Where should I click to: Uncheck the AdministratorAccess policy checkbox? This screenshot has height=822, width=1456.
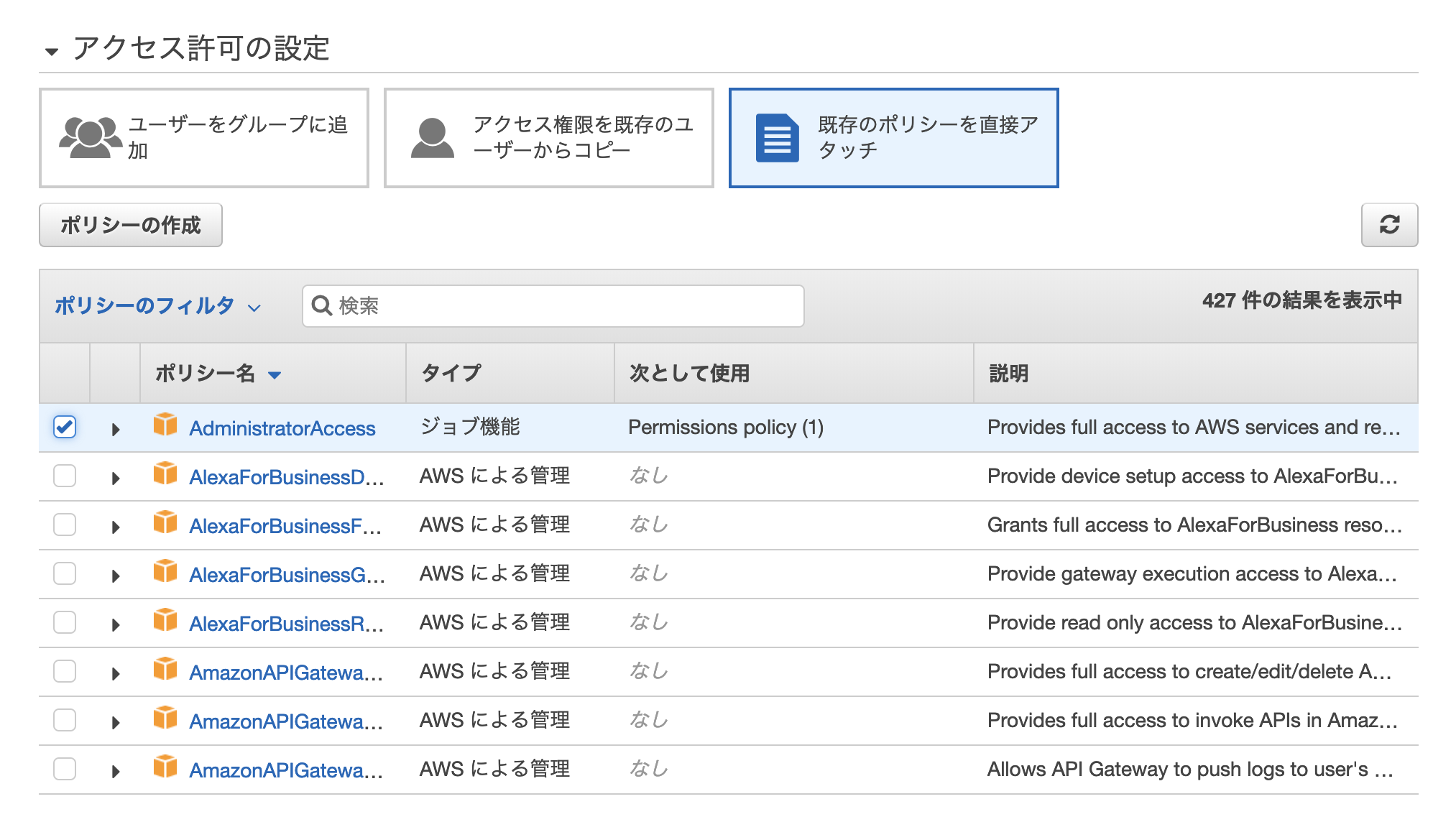(65, 427)
